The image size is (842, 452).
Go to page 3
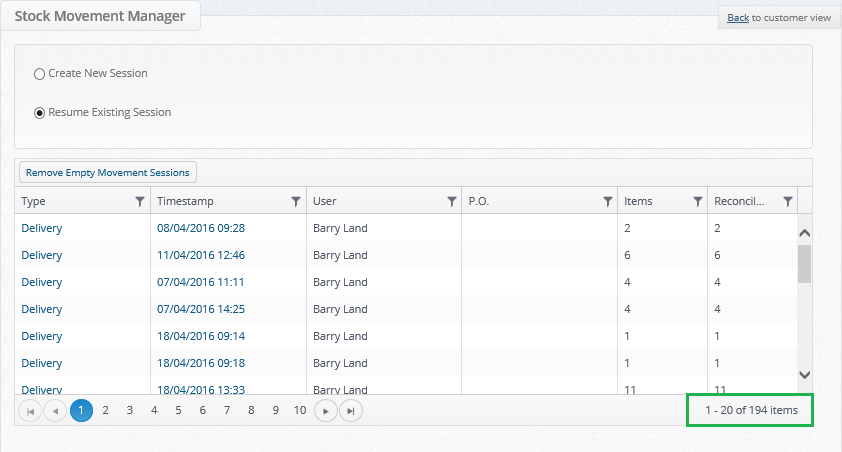[129, 411]
